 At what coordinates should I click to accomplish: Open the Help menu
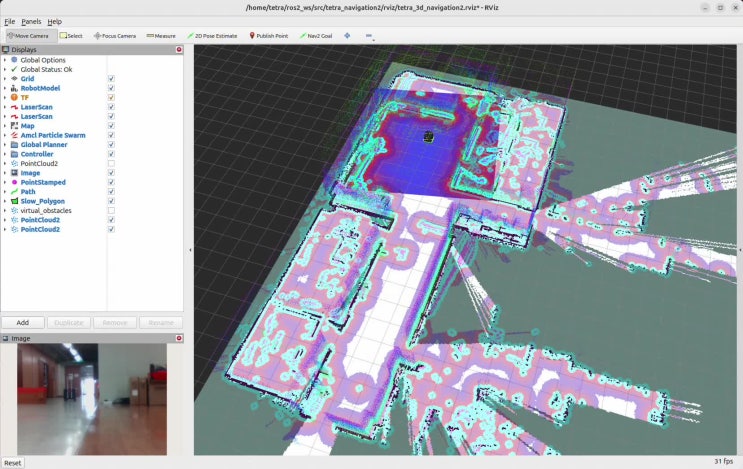(54, 21)
